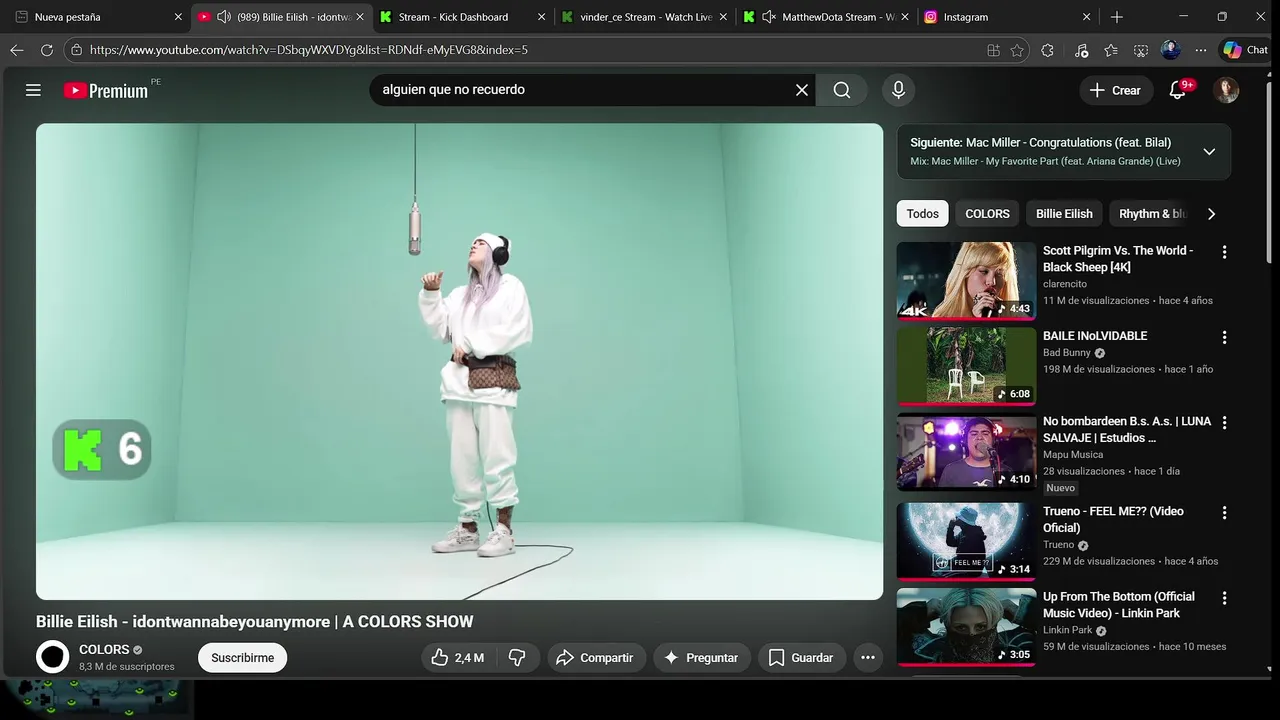1280x720 pixels.
Task: Open browser extensions puzzle icon
Action: [1048, 50]
